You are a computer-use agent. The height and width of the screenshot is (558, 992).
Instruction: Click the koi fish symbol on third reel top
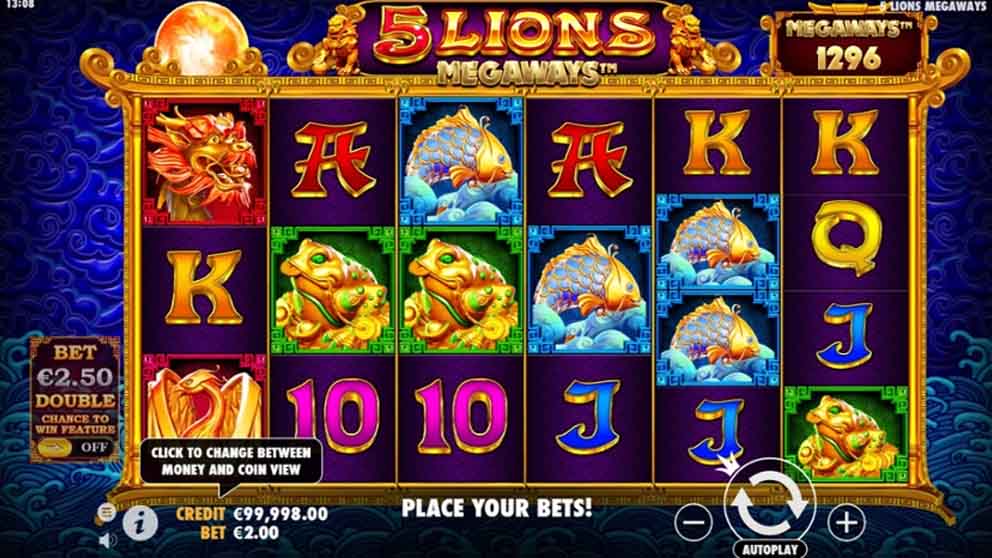pyautogui.click(x=461, y=161)
